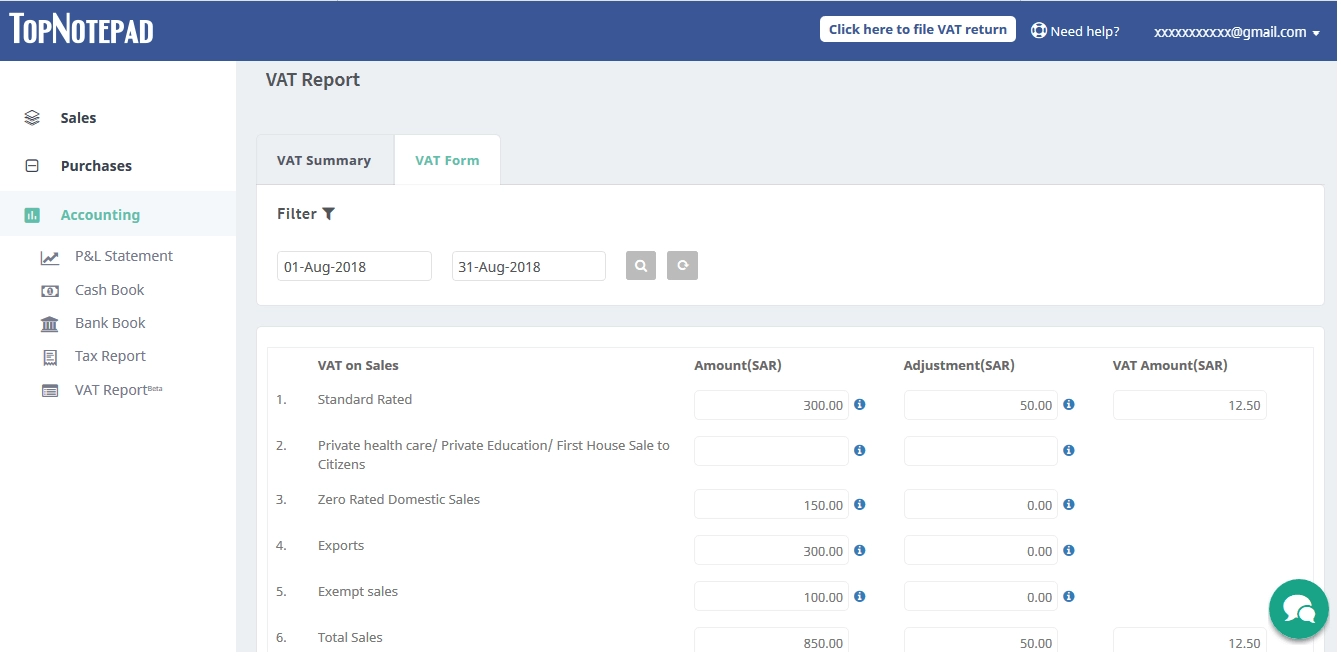Switch to the VAT Summary tab
1341x660 pixels.
coord(325,159)
